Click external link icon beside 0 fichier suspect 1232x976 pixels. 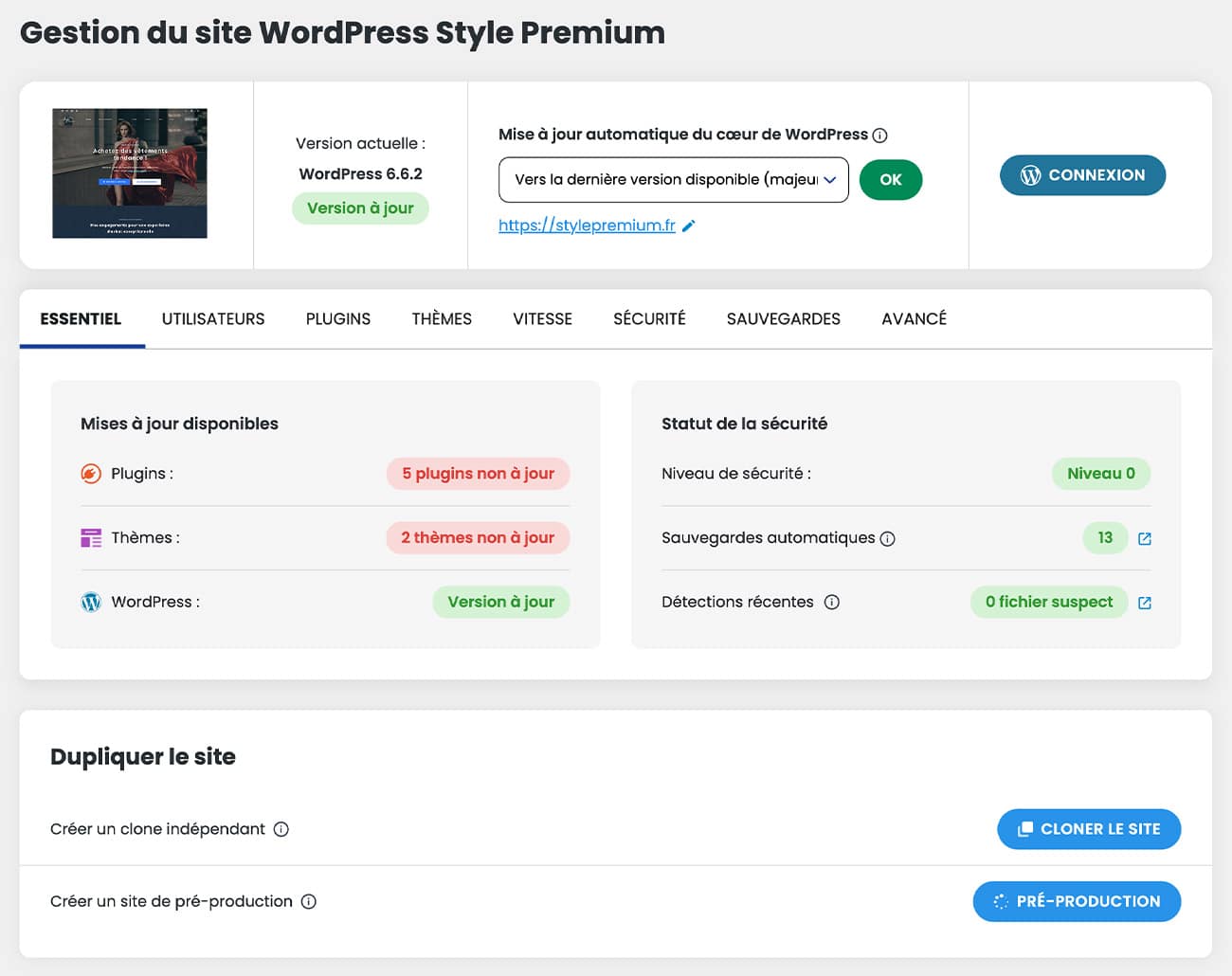pyautogui.click(x=1145, y=602)
